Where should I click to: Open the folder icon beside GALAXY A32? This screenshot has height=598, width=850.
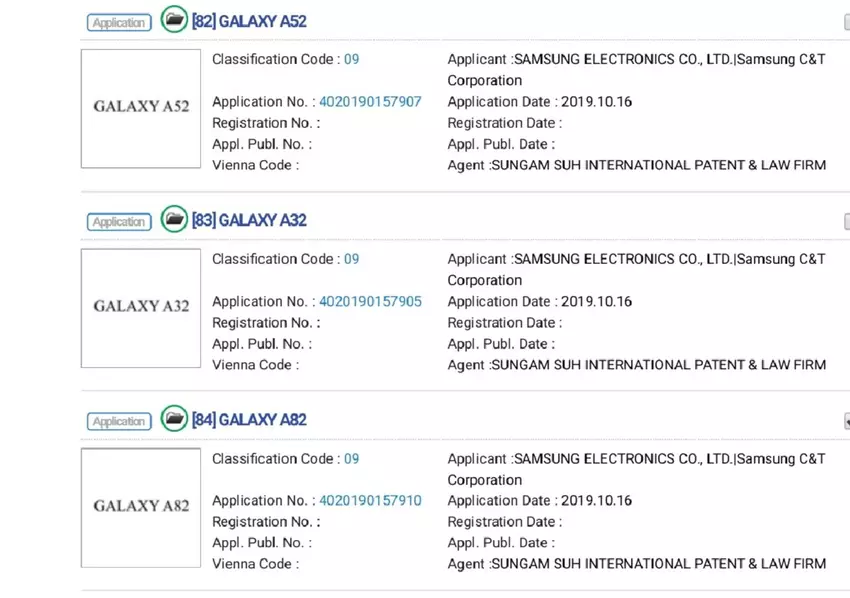click(174, 219)
